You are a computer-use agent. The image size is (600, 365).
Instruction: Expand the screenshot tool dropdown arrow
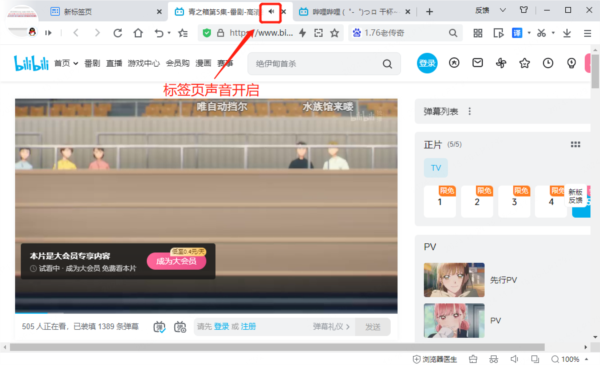pyautogui.click(x=553, y=33)
